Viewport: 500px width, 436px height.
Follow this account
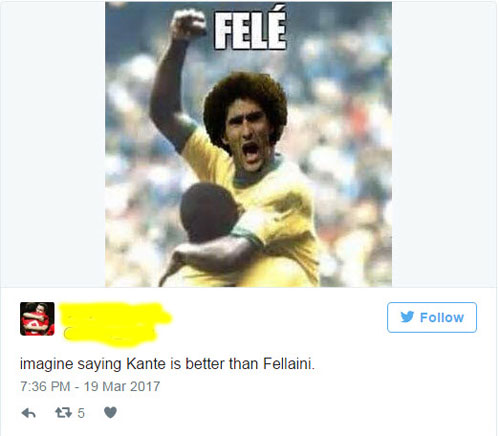tap(432, 317)
